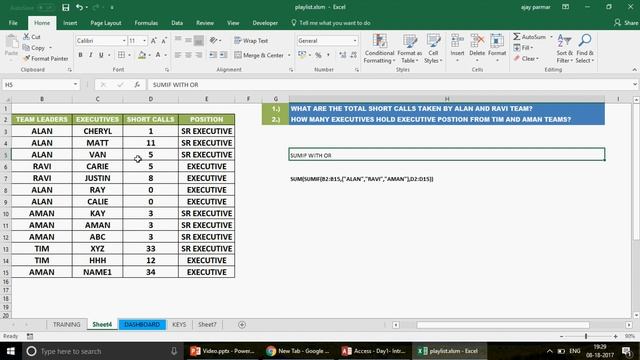This screenshot has width=640, height=360.
Task: Select the Format Painter tool
Action: (46, 59)
